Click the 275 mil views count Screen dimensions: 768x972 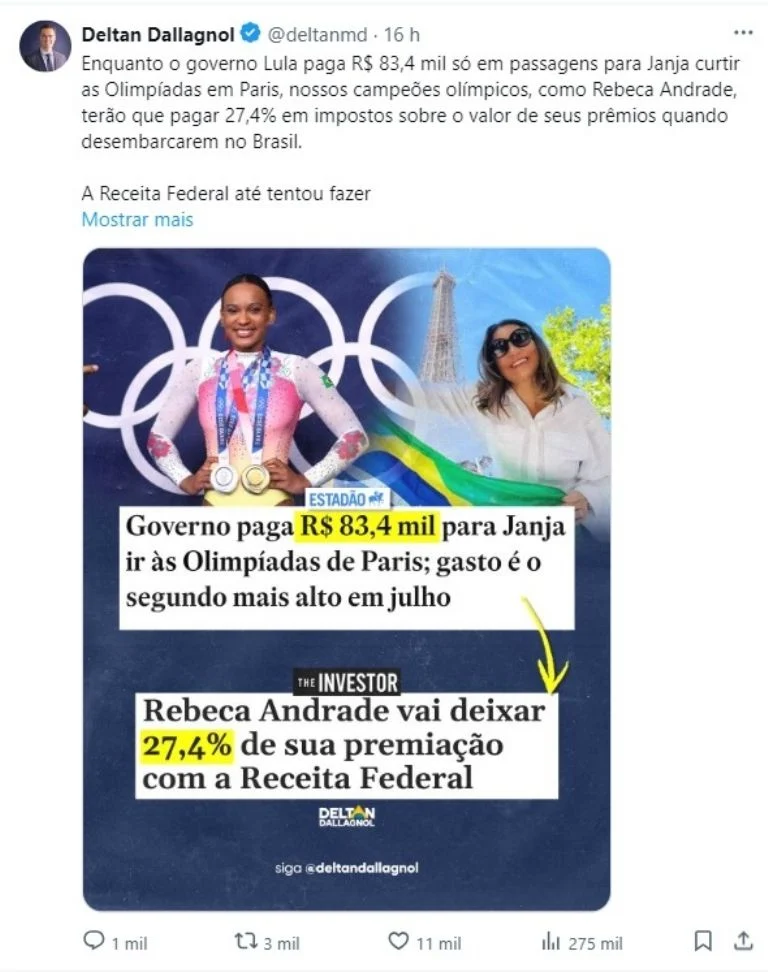[x=595, y=943]
